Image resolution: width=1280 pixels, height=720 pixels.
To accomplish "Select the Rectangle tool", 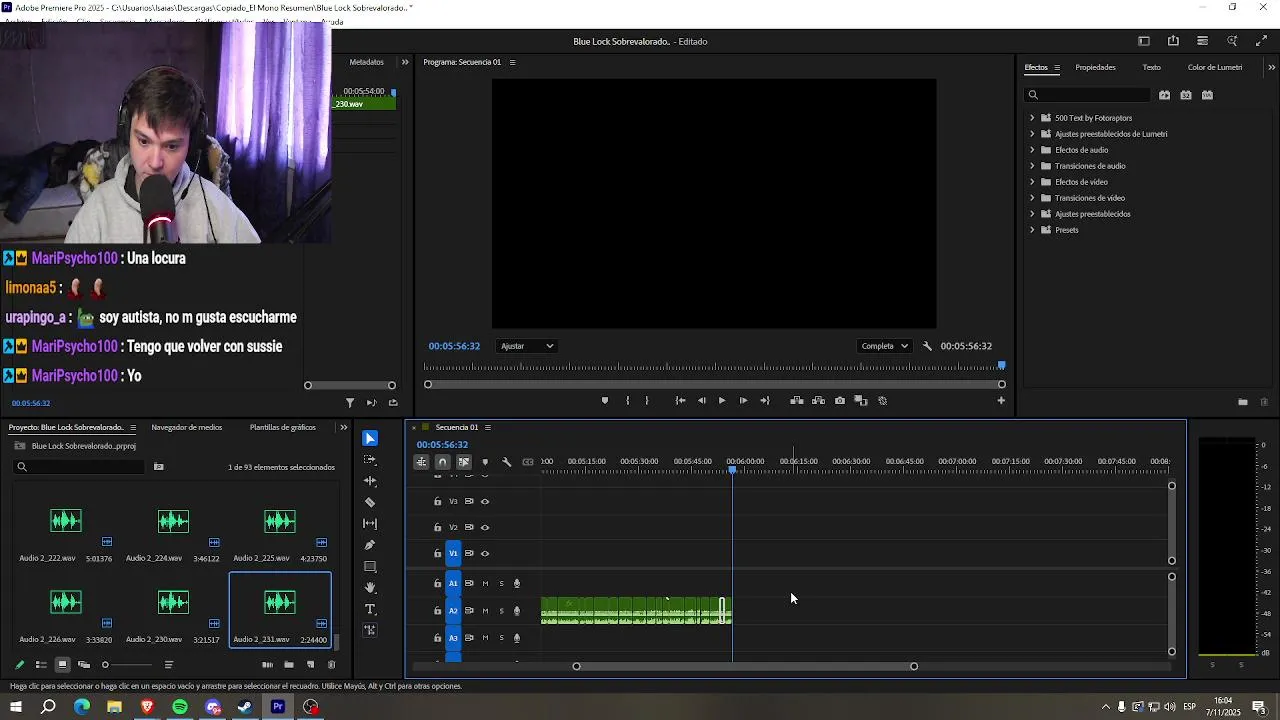I will (370, 566).
